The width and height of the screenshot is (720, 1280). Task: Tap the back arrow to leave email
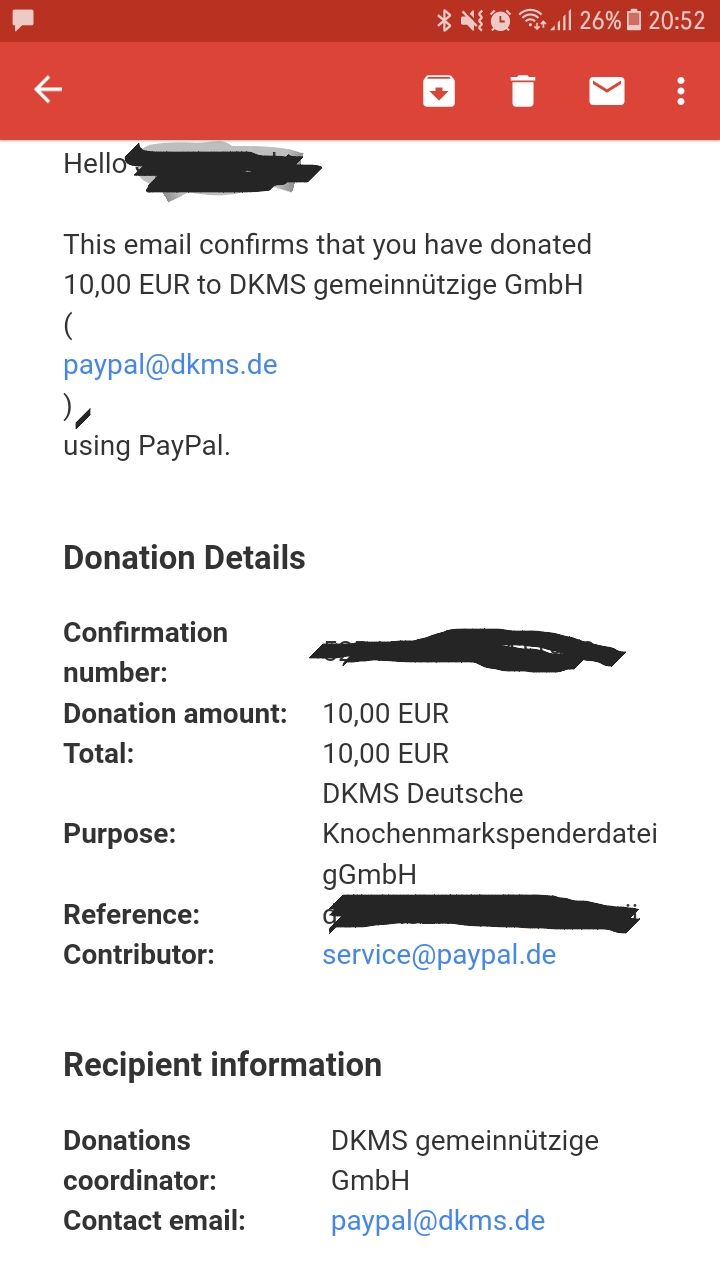pyautogui.click(x=48, y=90)
